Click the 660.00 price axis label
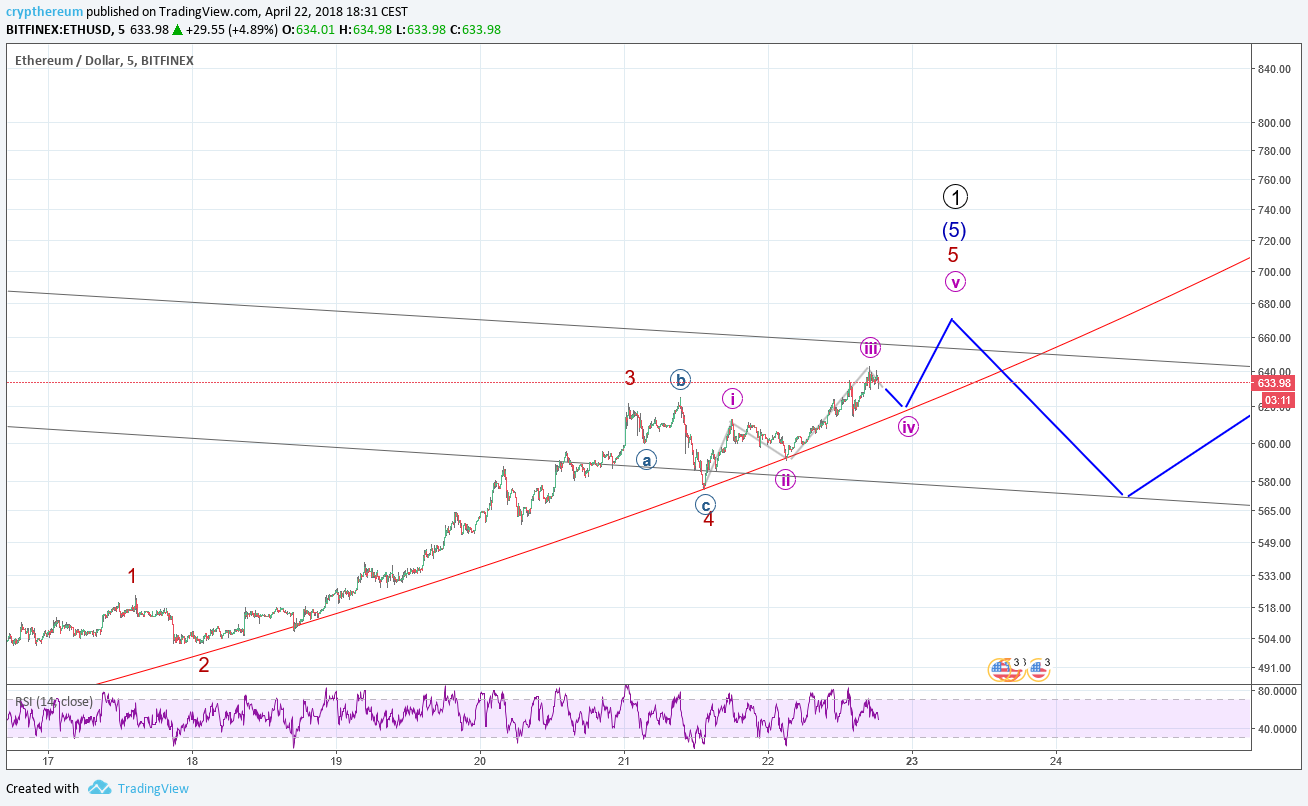 (x=1273, y=339)
